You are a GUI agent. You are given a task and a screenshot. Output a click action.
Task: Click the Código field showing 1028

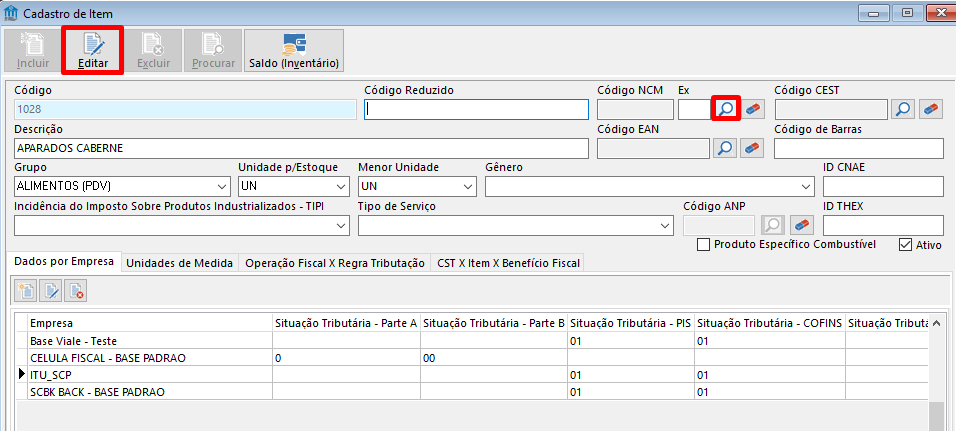(185, 110)
